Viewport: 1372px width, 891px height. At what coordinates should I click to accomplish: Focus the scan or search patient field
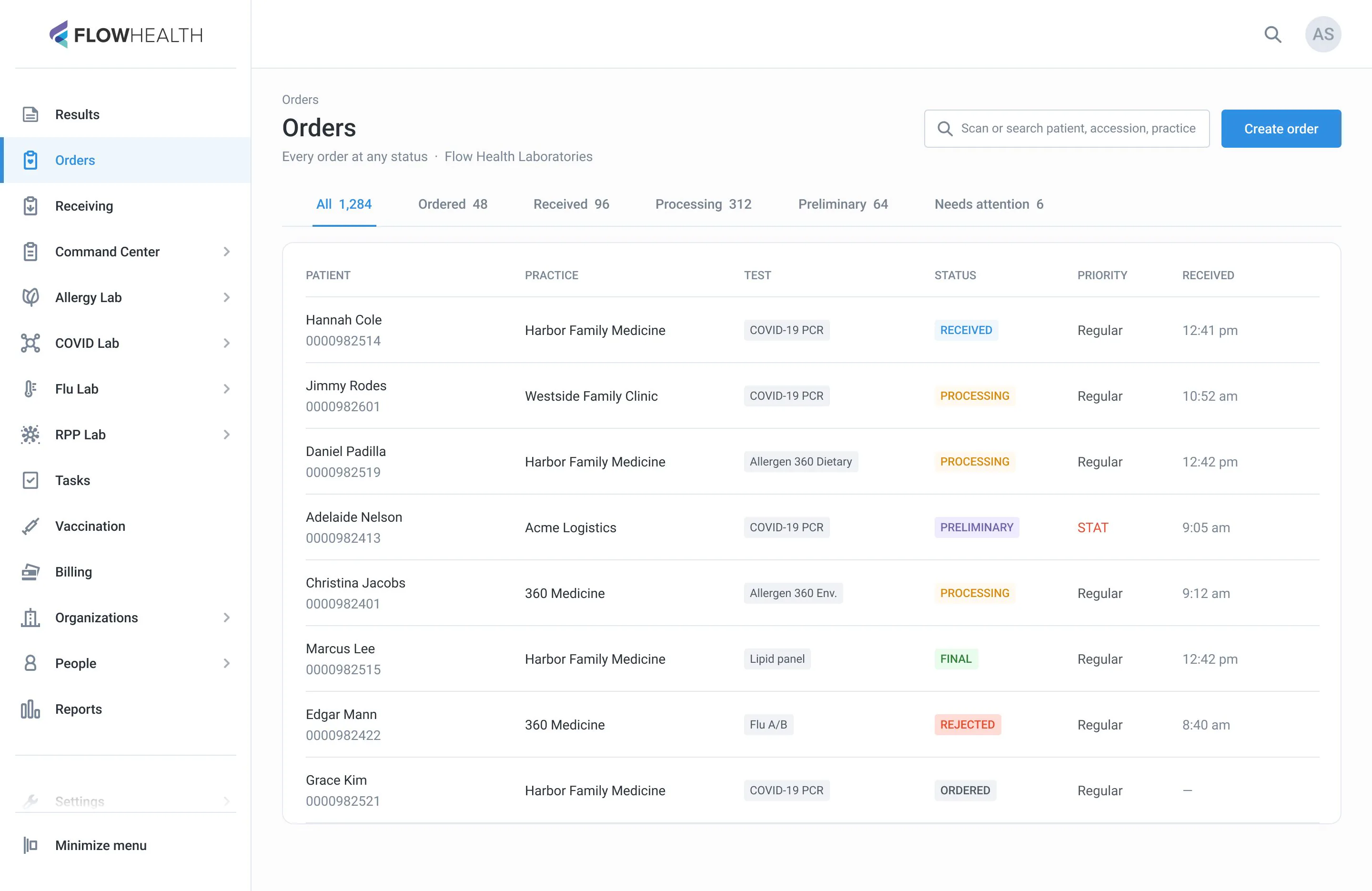(x=1067, y=129)
